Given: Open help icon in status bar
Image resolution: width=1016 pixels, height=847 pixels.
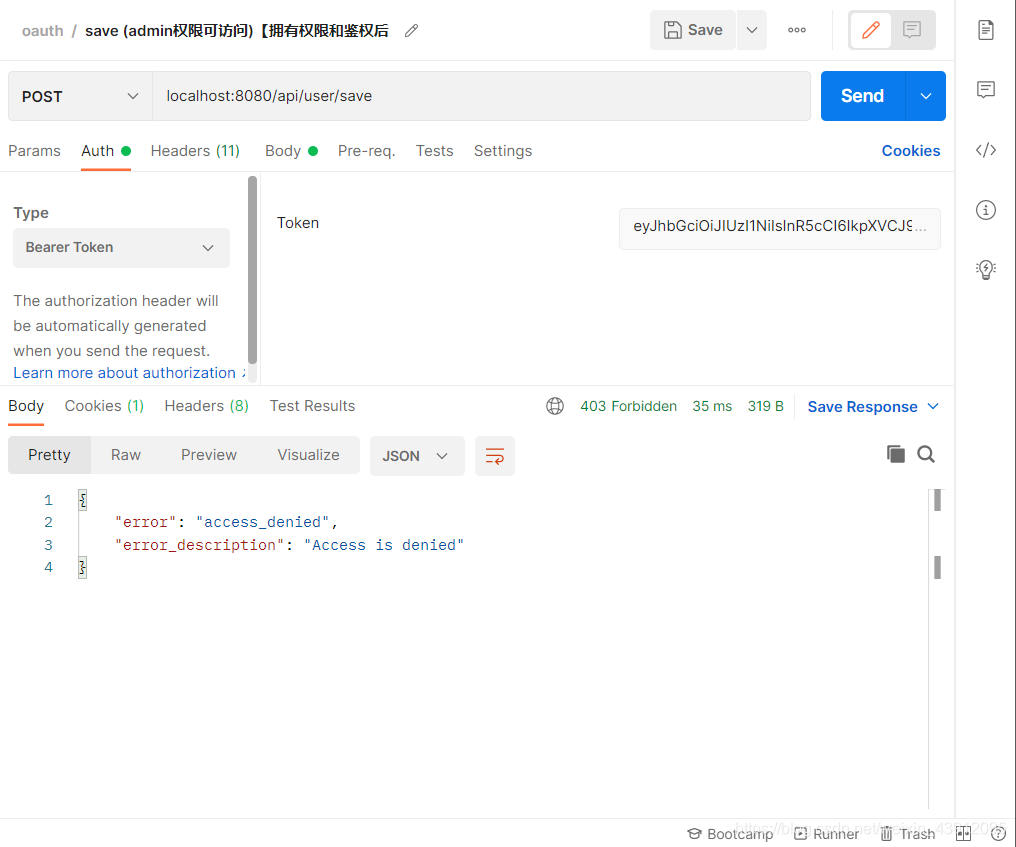Looking at the screenshot, I should point(999,833).
